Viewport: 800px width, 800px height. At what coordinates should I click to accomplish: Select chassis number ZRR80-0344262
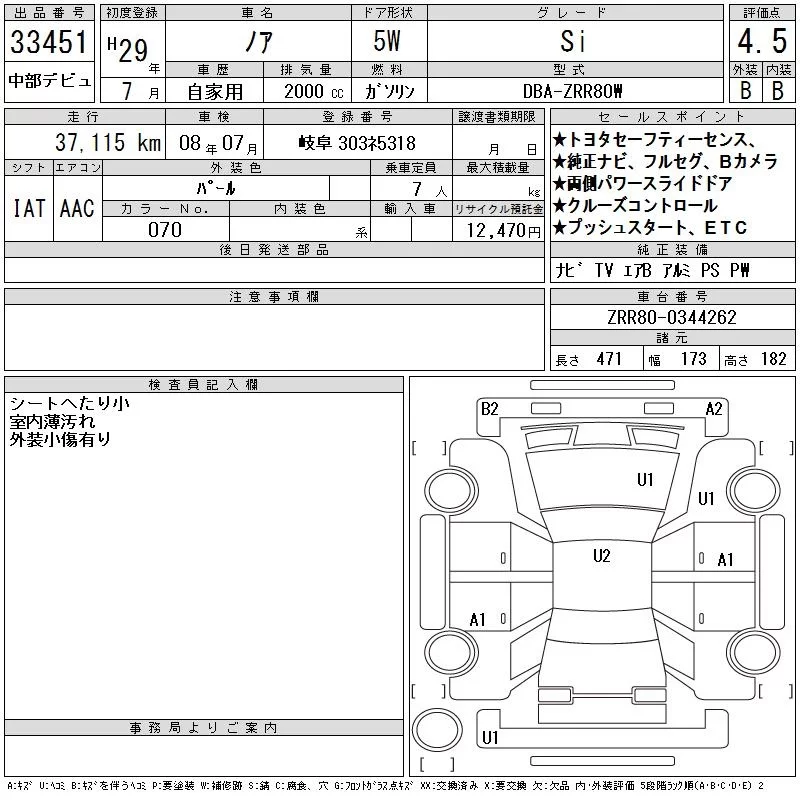[x=672, y=317]
